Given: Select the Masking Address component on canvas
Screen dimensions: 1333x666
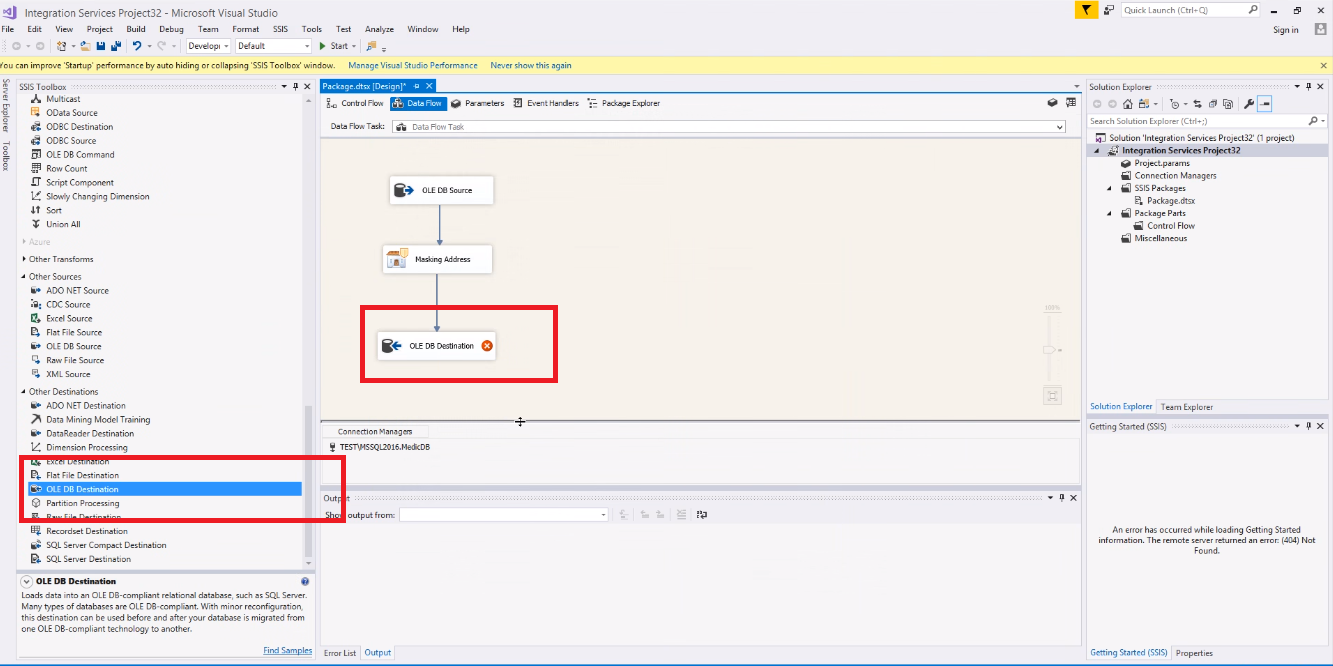Looking at the screenshot, I should tap(438, 259).
